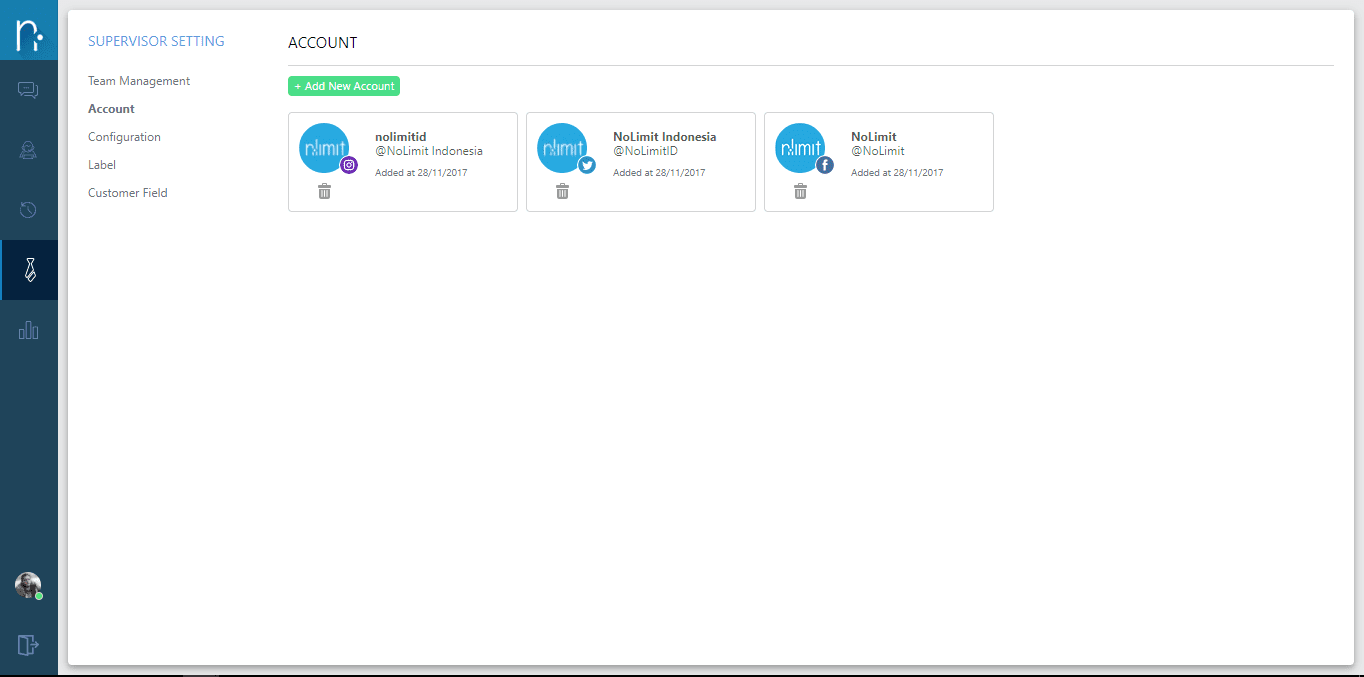Open the history clock sidebar icon
Image resolution: width=1364 pixels, height=677 pixels.
click(28, 210)
